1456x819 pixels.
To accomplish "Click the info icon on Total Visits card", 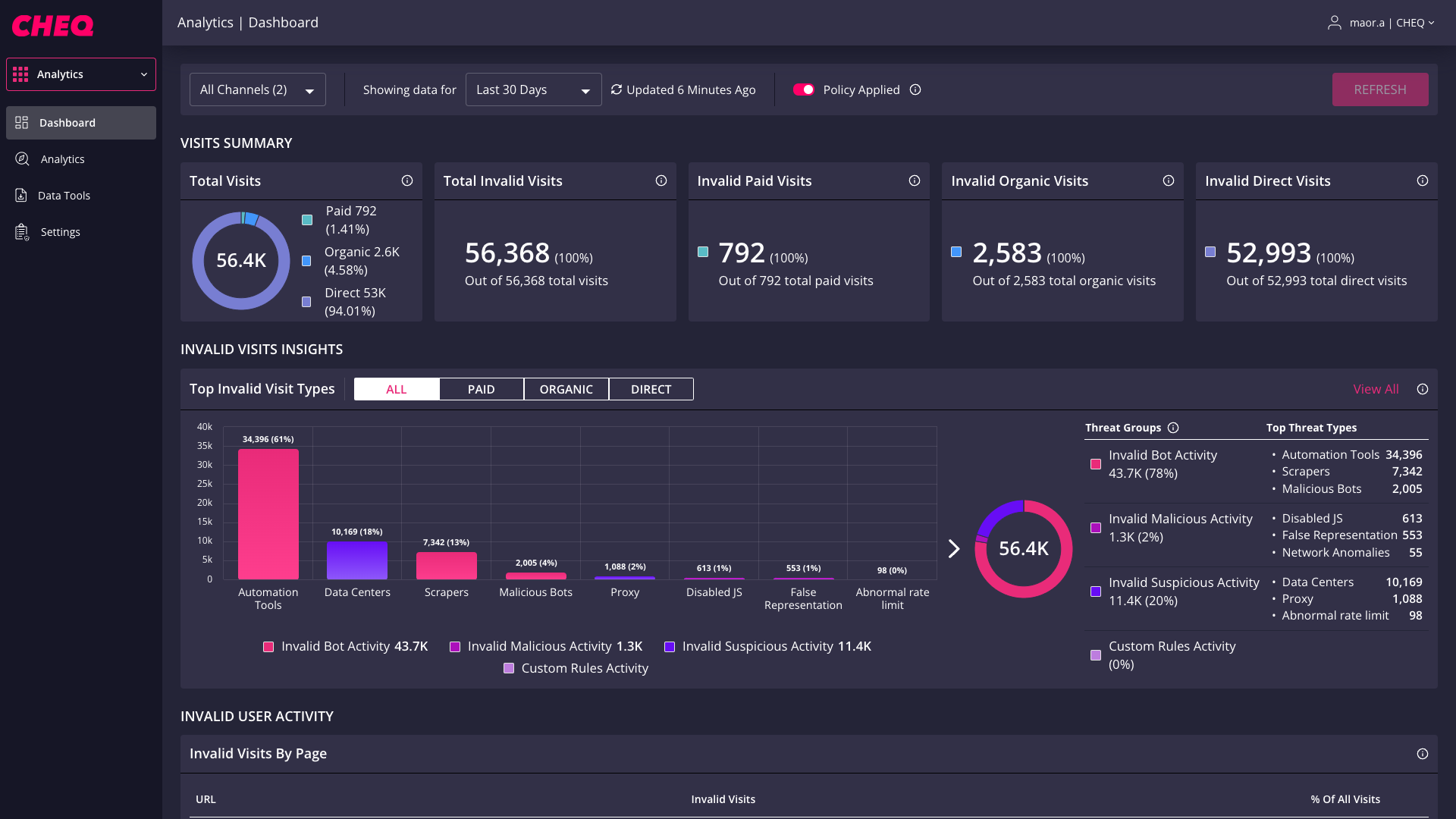I will [x=406, y=180].
